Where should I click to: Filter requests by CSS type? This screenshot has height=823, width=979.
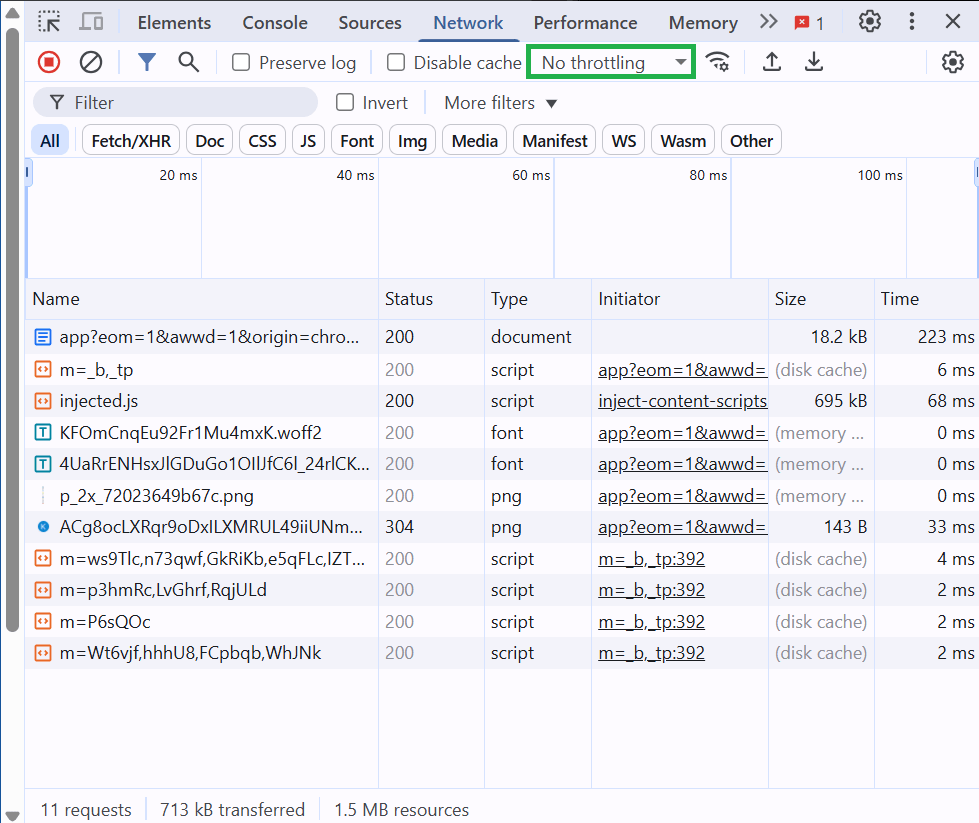[262, 141]
